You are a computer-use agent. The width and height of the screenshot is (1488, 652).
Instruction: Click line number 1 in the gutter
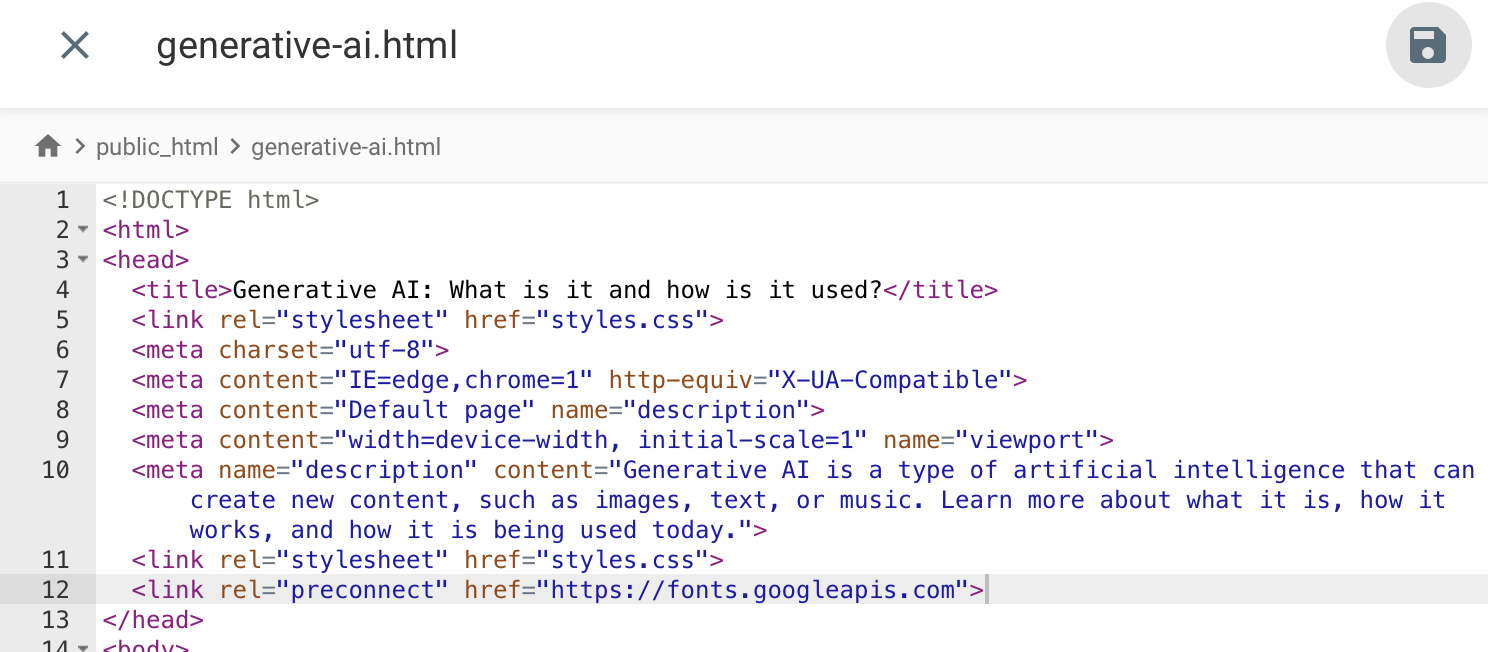tap(62, 200)
